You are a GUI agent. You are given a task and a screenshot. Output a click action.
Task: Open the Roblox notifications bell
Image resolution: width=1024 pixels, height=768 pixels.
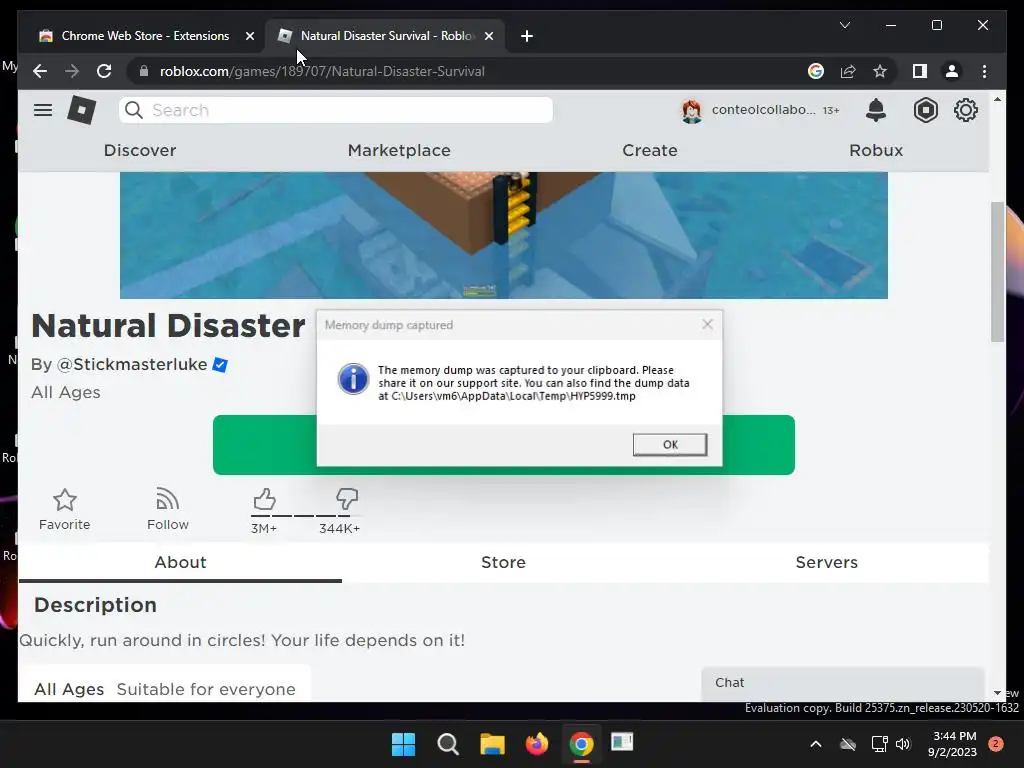[876, 110]
